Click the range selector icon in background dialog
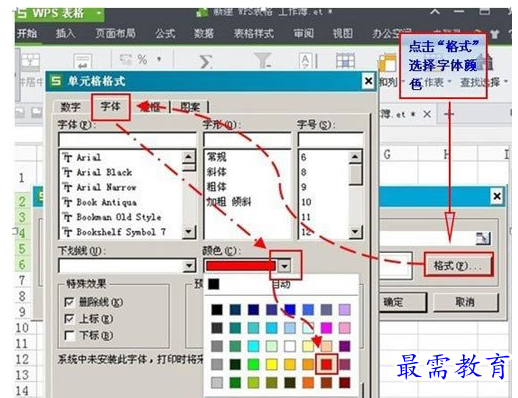Viewport: 518px width, 398px height. point(483,238)
